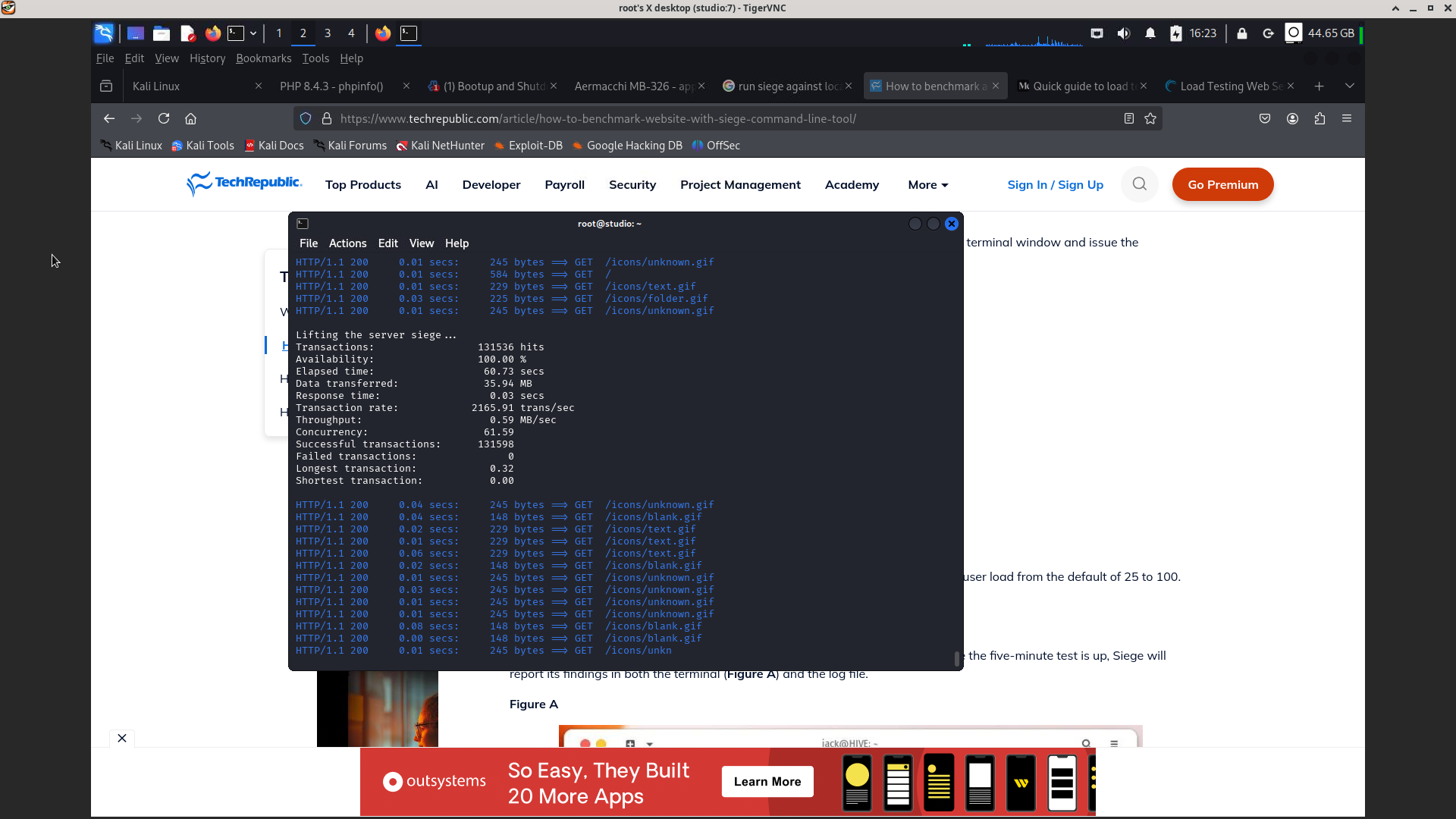
Task: Expand the terminal launcher dropdown arrow
Action: point(253,33)
